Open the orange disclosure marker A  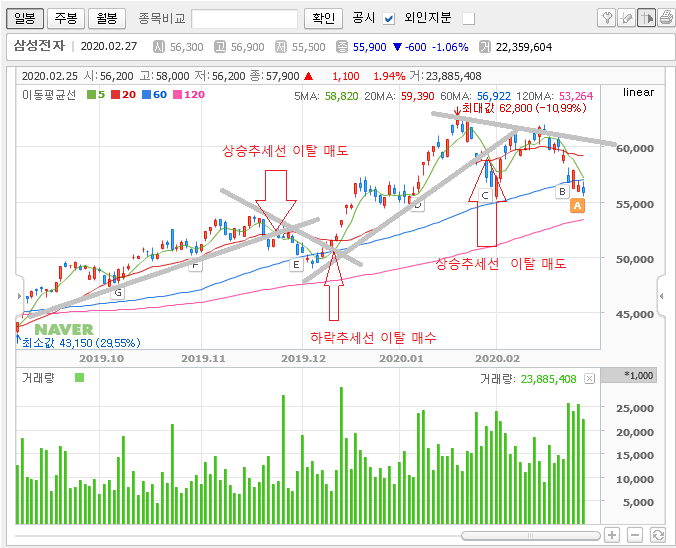(577, 206)
